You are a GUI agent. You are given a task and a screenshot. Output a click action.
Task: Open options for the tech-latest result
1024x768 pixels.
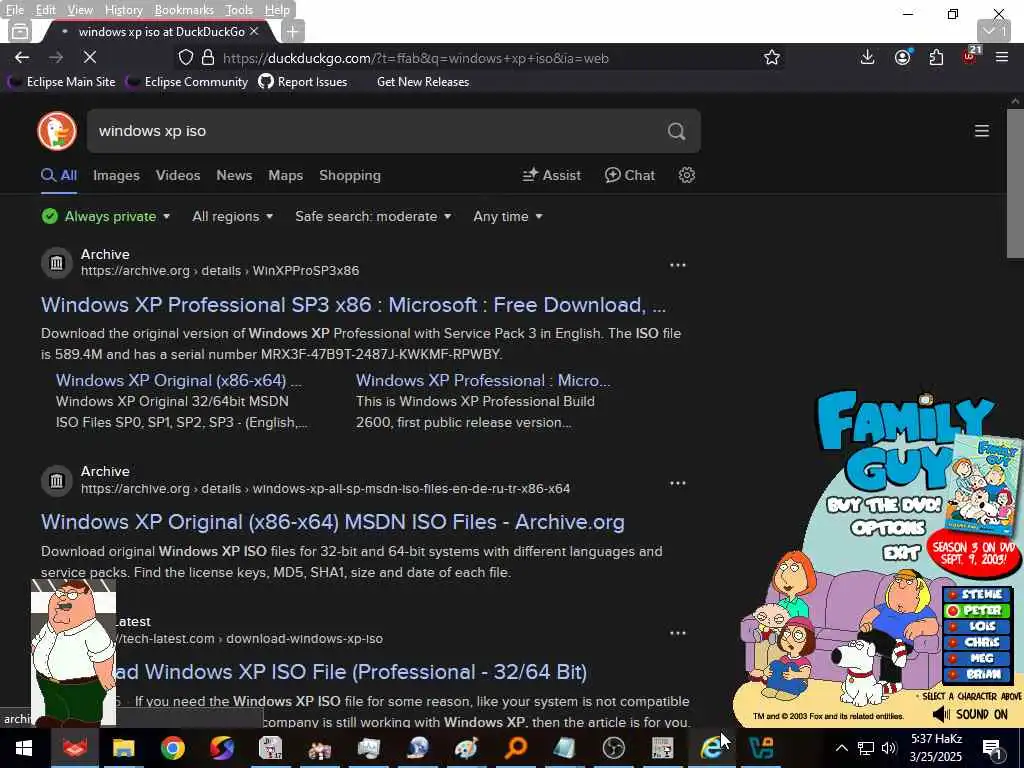[x=678, y=633]
